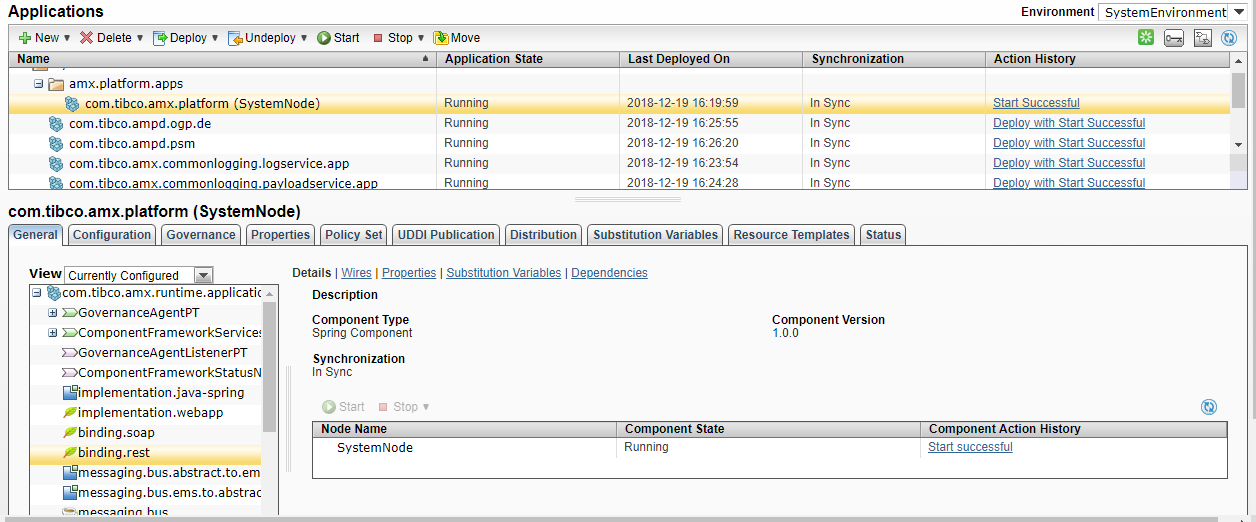This screenshot has width=1256, height=522.
Task: Open the Resource Templates tab
Action: click(x=791, y=235)
